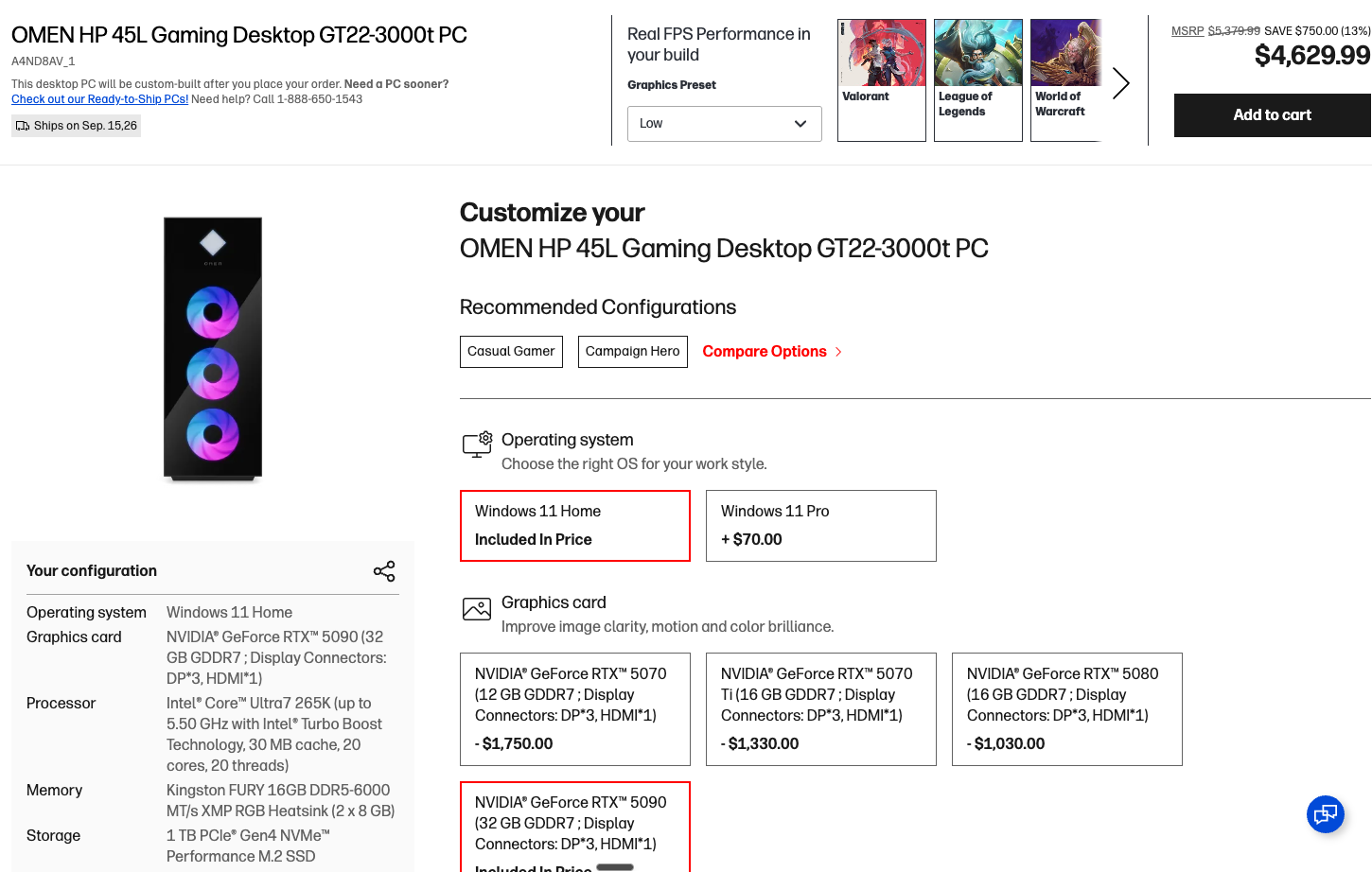Select the Windows 11 Pro option
This screenshot has height=872, width=1372.
pyautogui.click(x=821, y=526)
